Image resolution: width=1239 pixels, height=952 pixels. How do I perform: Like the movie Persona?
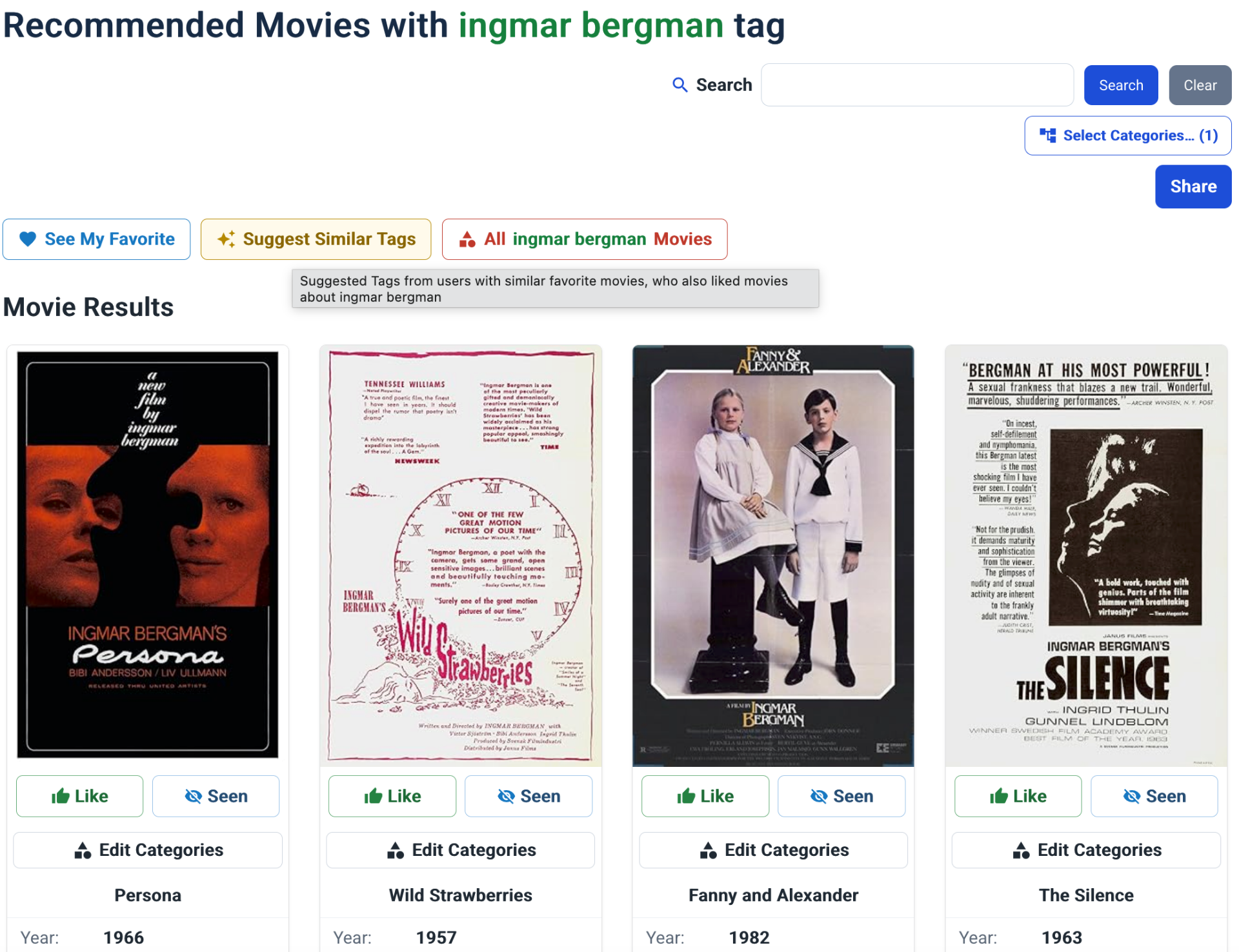coord(79,796)
